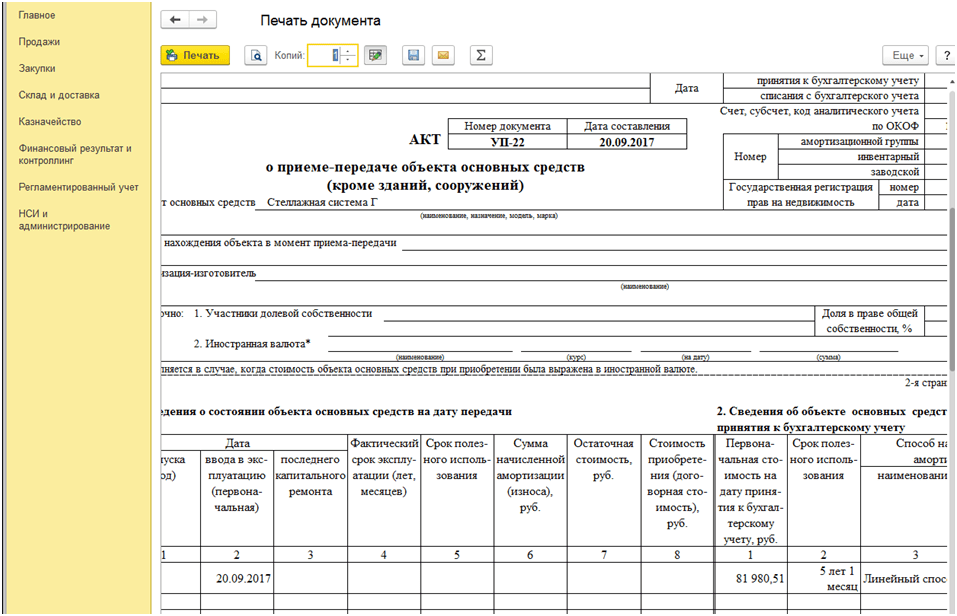957x616 pixels.
Task: Open the Продажи section
Action: point(39,42)
